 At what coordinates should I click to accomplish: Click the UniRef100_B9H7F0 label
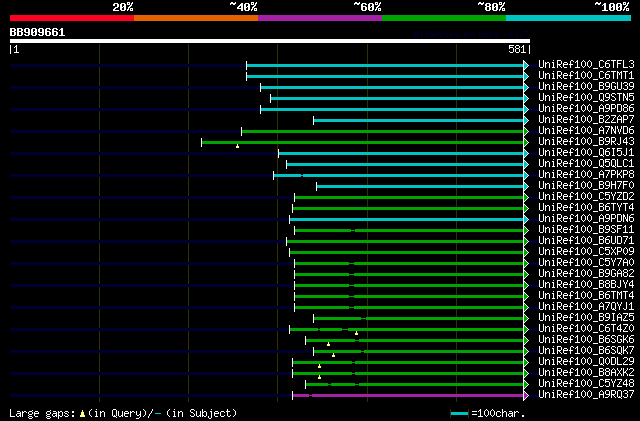click(586, 186)
